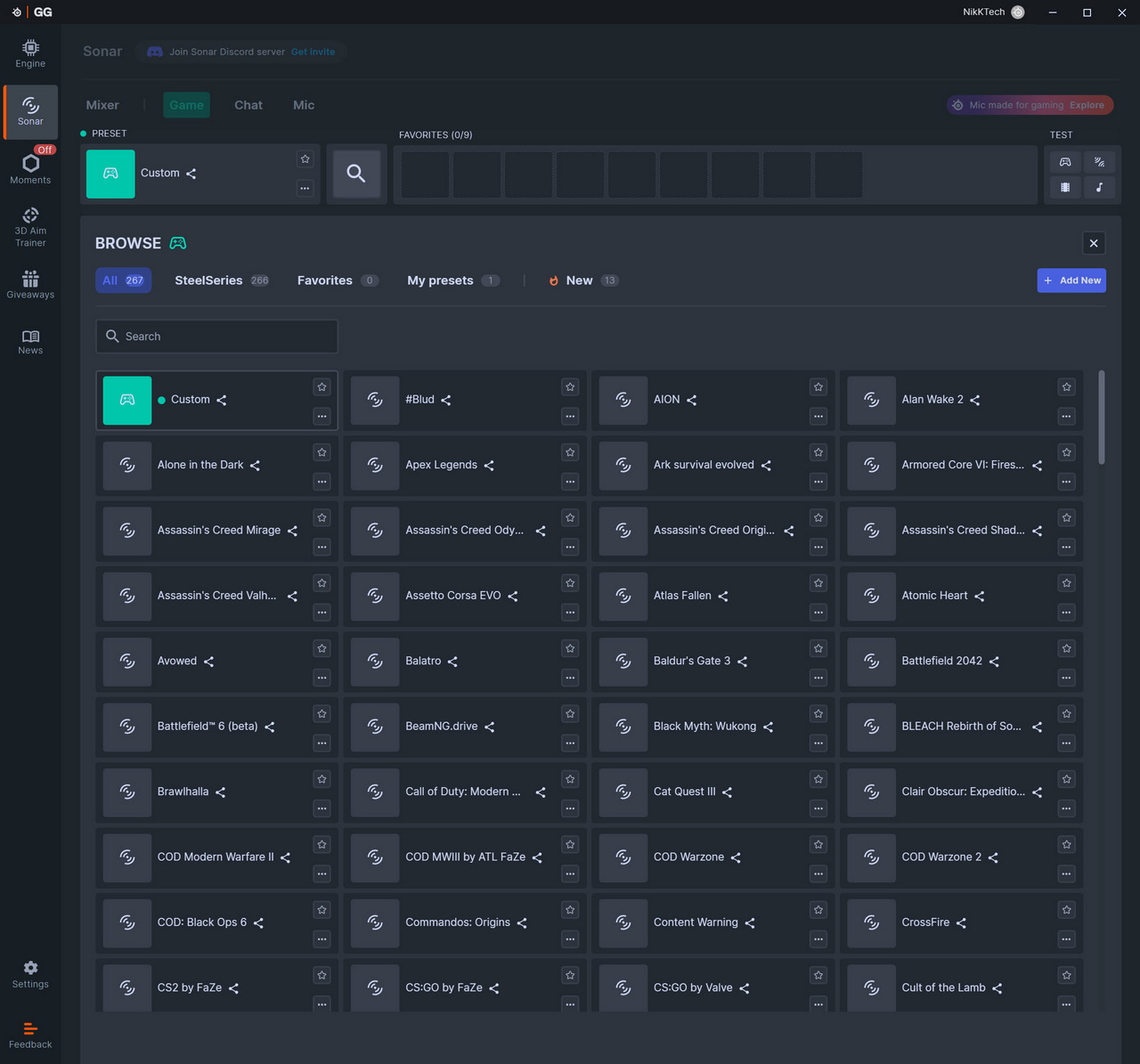Open Giveaways from the sidebar

(30, 284)
